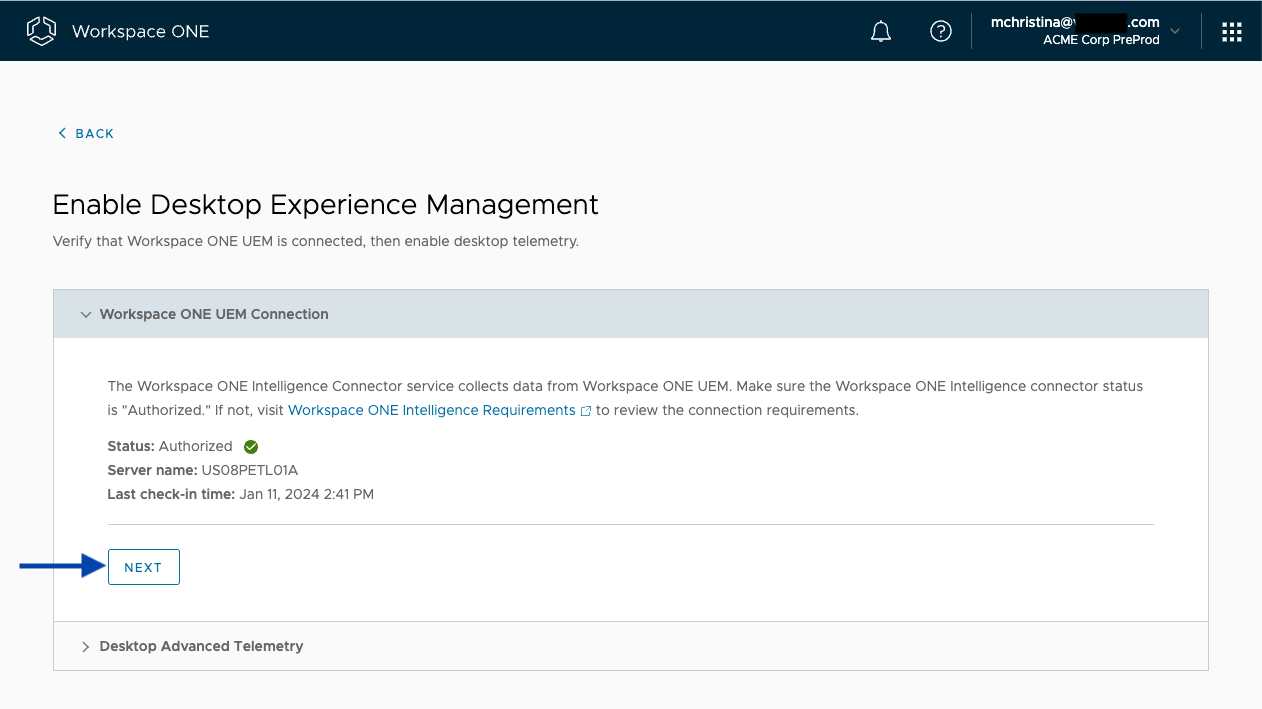Click the Workspace ONE logo icon
The width and height of the screenshot is (1262, 709).
point(41,31)
